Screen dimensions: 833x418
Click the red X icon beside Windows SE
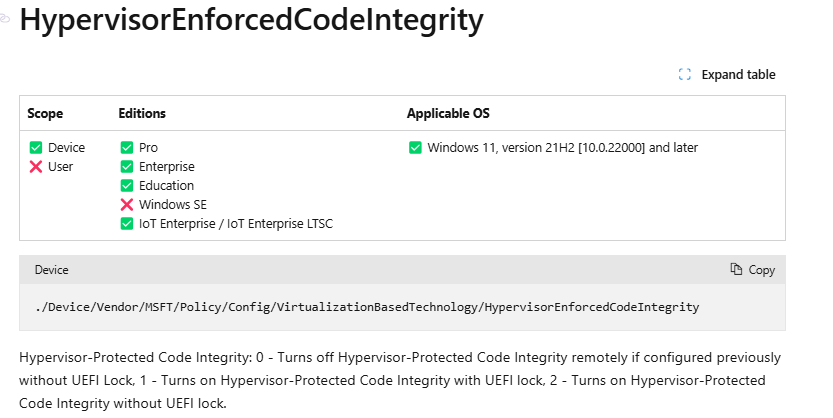click(x=126, y=204)
